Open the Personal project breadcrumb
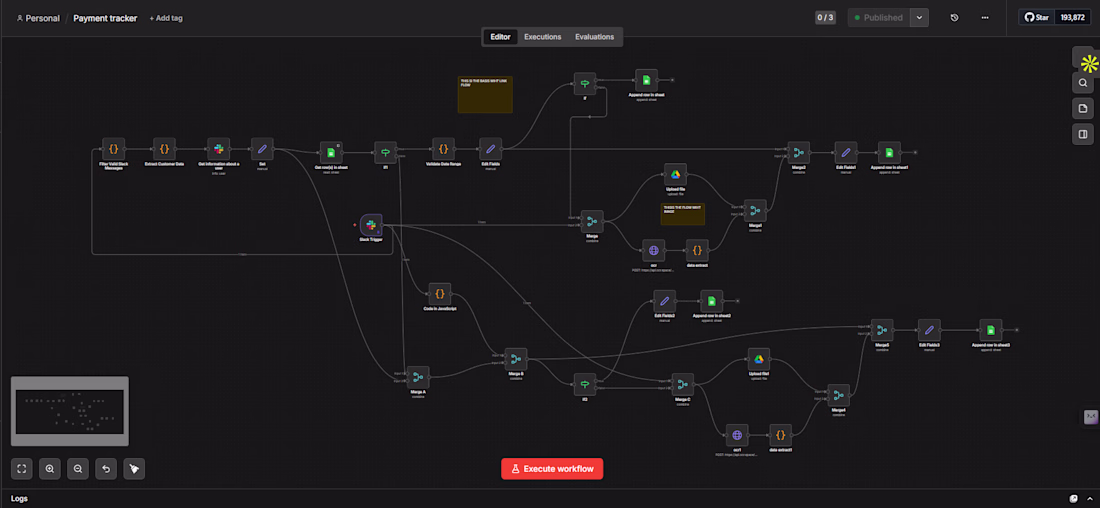The width and height of the screenshot is (1100, 508). [38, 18]
